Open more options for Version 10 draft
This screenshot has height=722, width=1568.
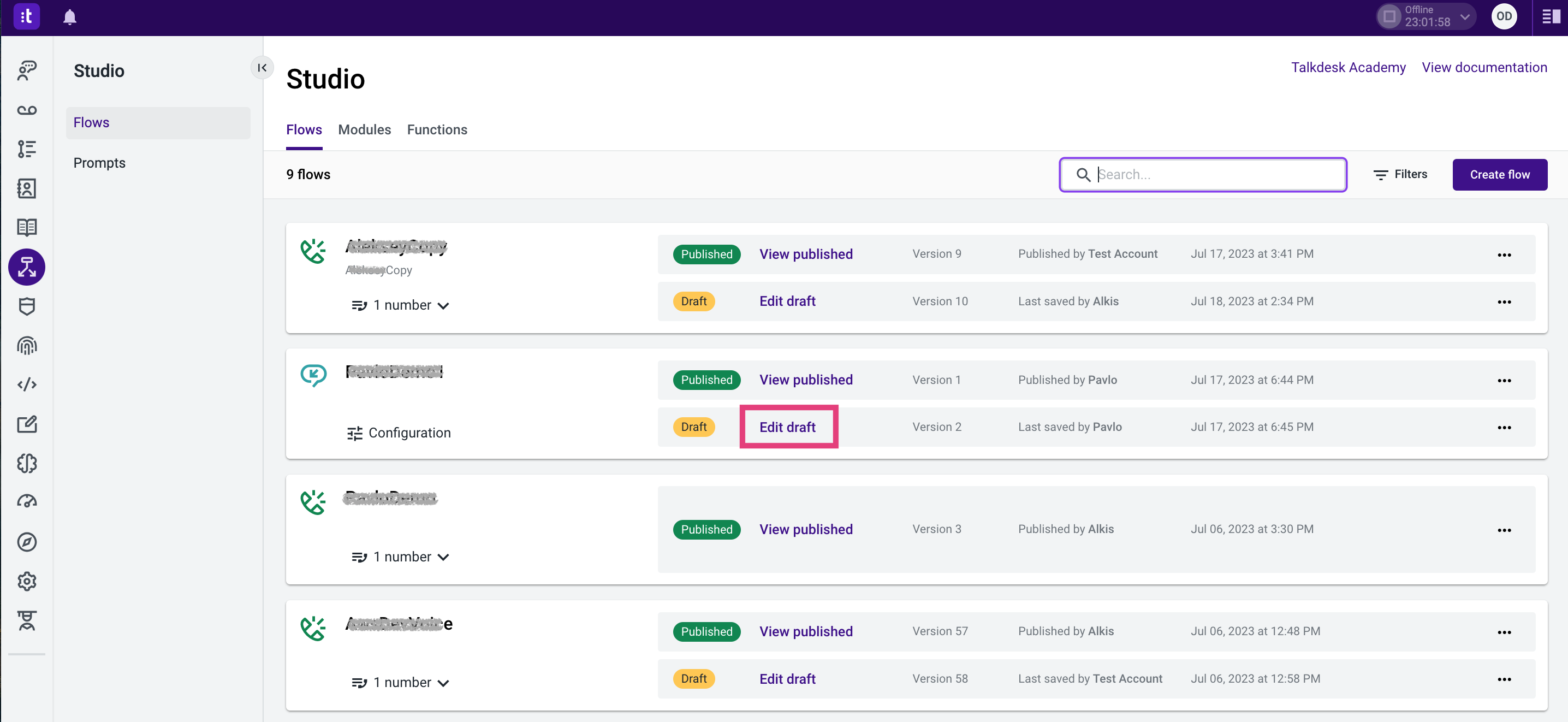coord(1504,302)
